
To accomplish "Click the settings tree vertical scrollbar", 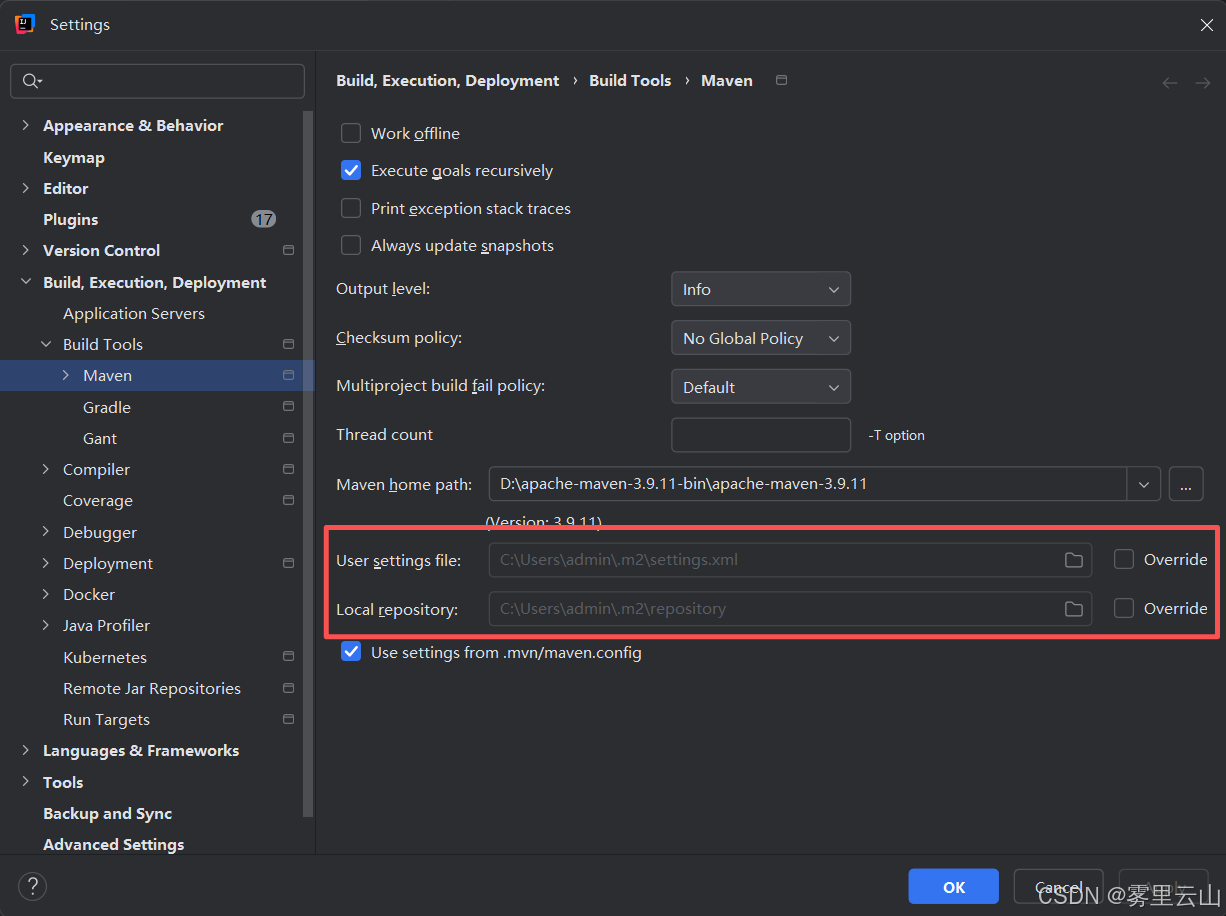I will tap(309, 463).
